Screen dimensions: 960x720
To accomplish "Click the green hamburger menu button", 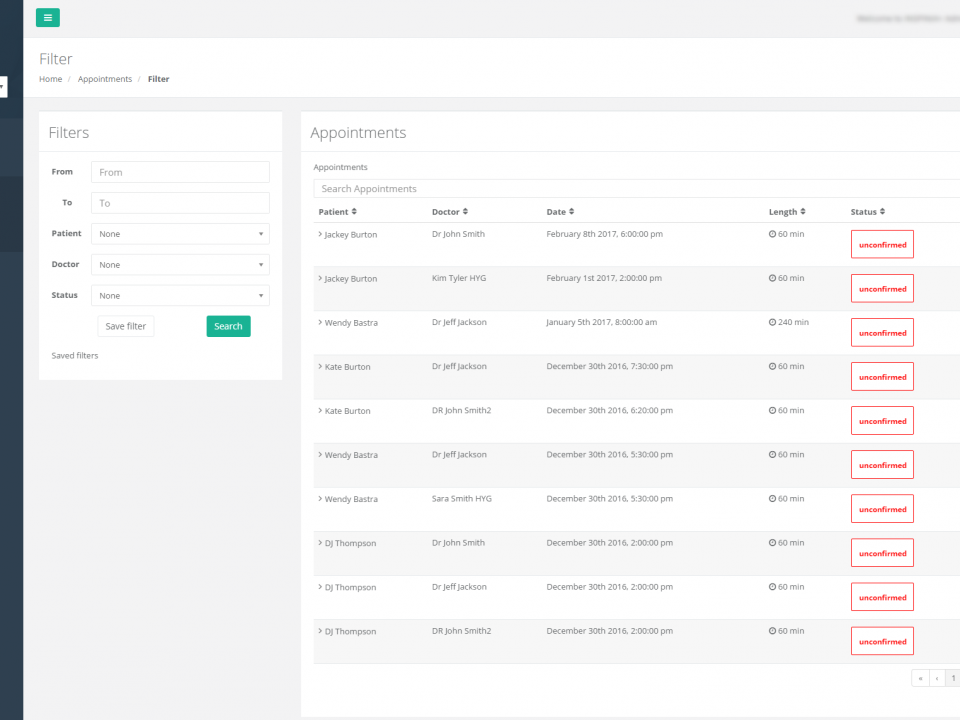I will (x=47, y=17).
